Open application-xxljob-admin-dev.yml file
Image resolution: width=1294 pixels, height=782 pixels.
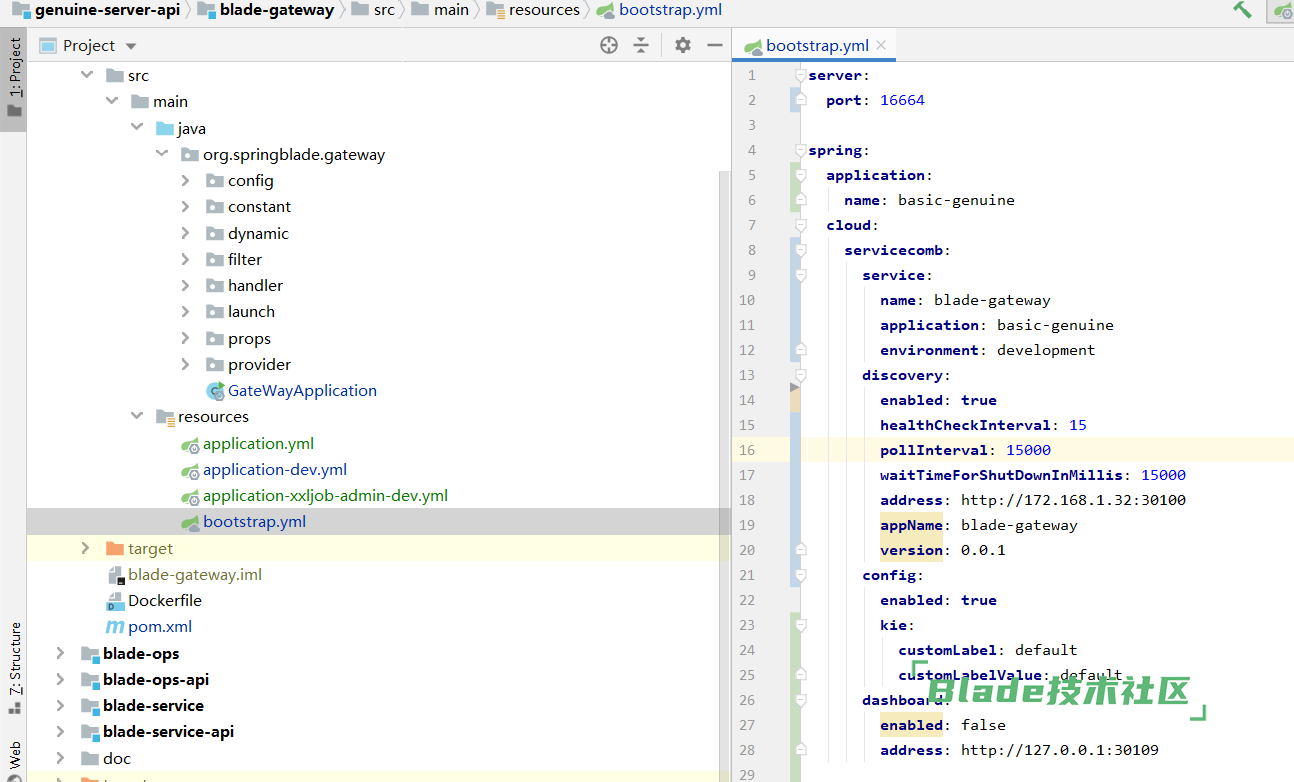pyautogui.click(x=325, y=495)
